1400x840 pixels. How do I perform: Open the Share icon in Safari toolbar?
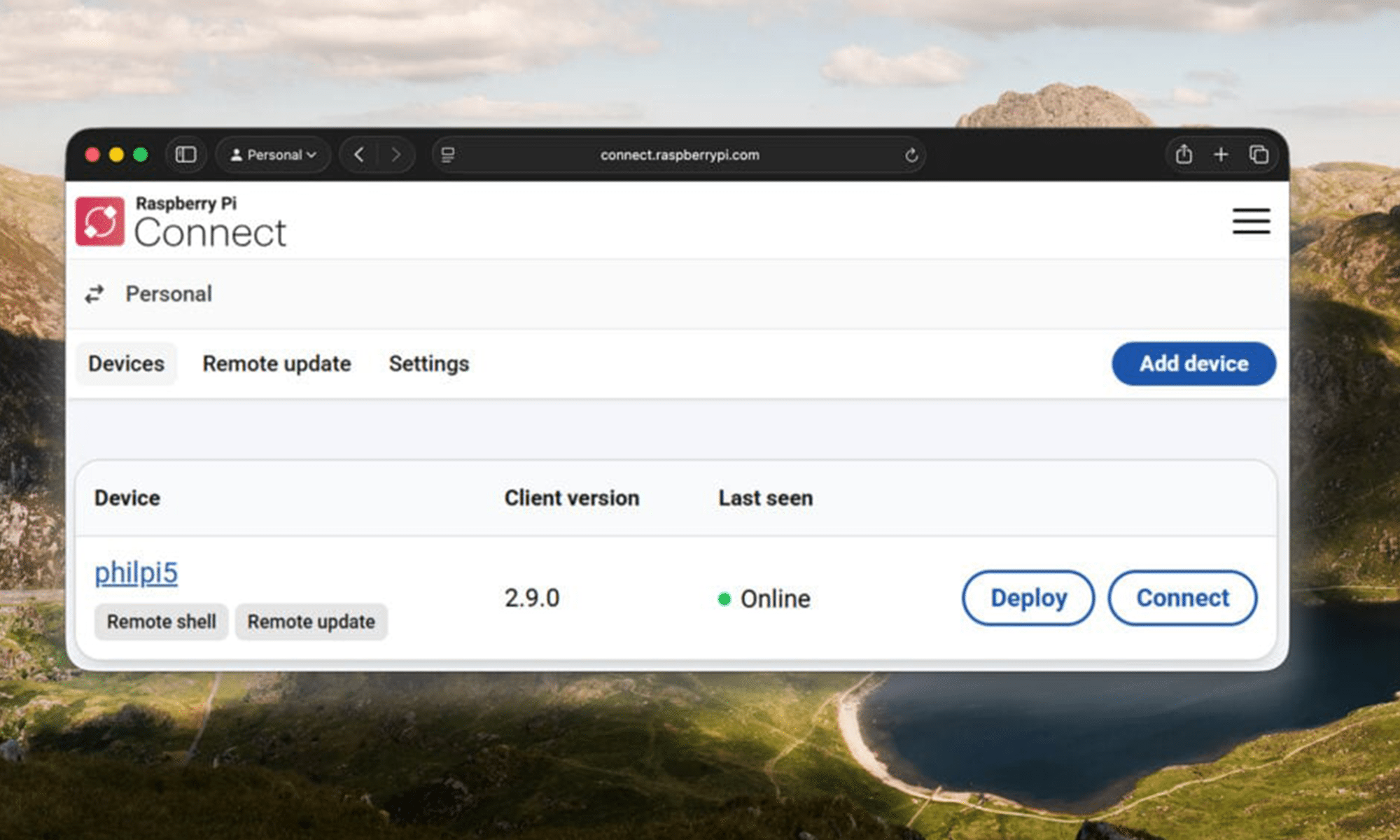1184,154
